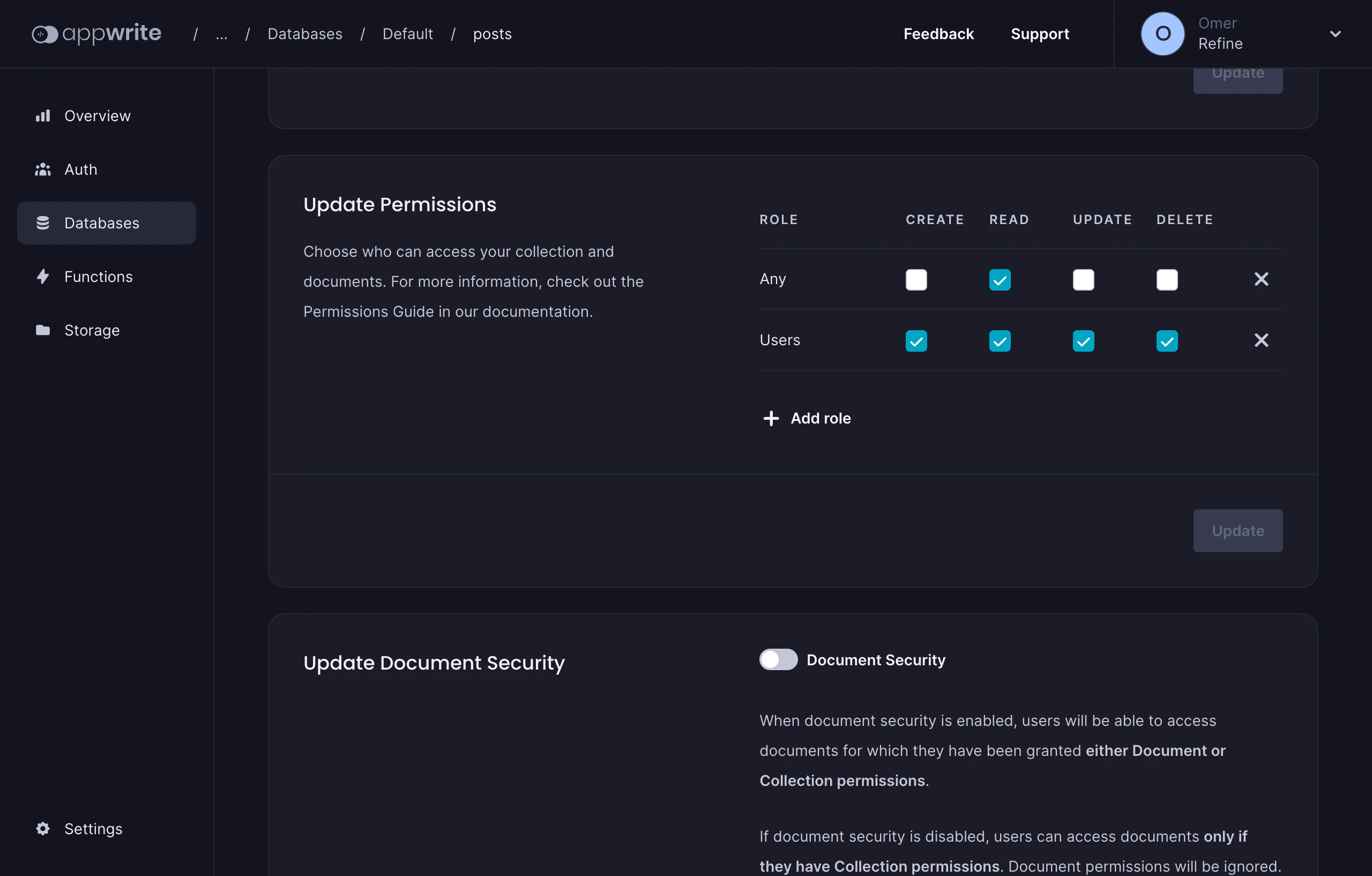The image size is (1372, 876).
Task: Click the Functions lightning bolt icon
Action: click(x=43, y=277)
